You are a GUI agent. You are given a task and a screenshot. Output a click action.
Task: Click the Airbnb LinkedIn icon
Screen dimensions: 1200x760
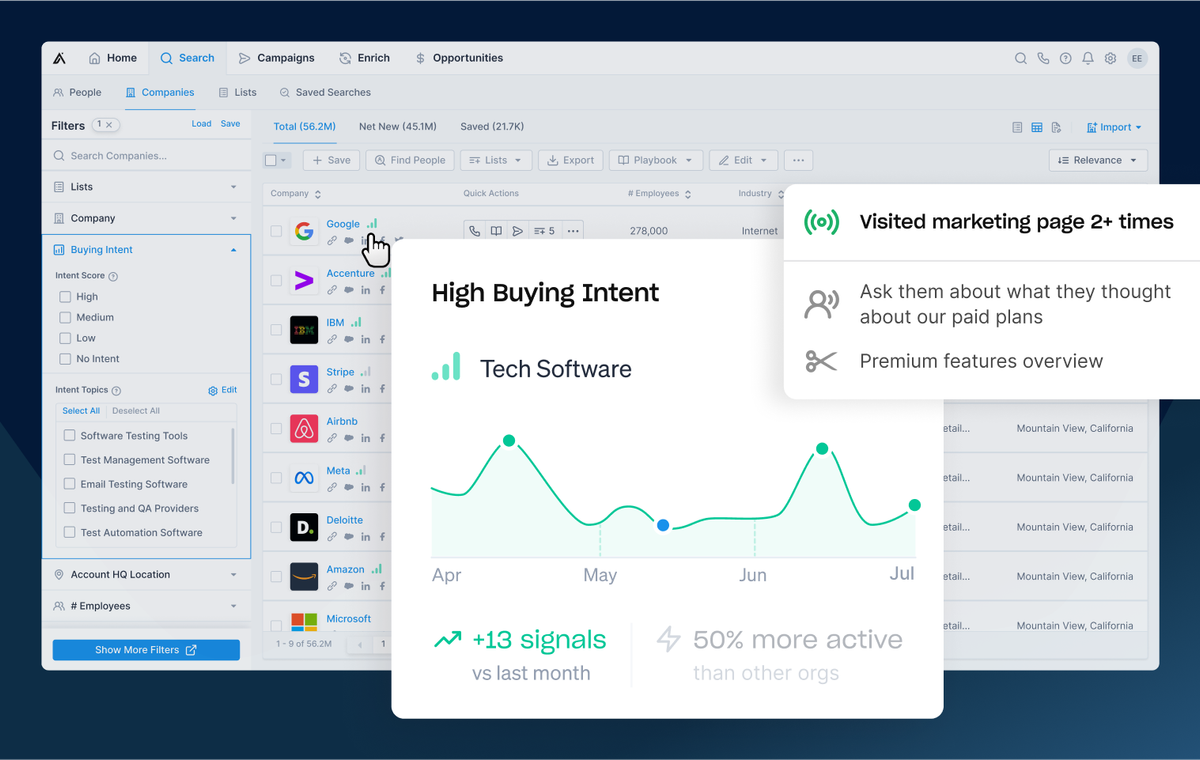coord(366,438)
